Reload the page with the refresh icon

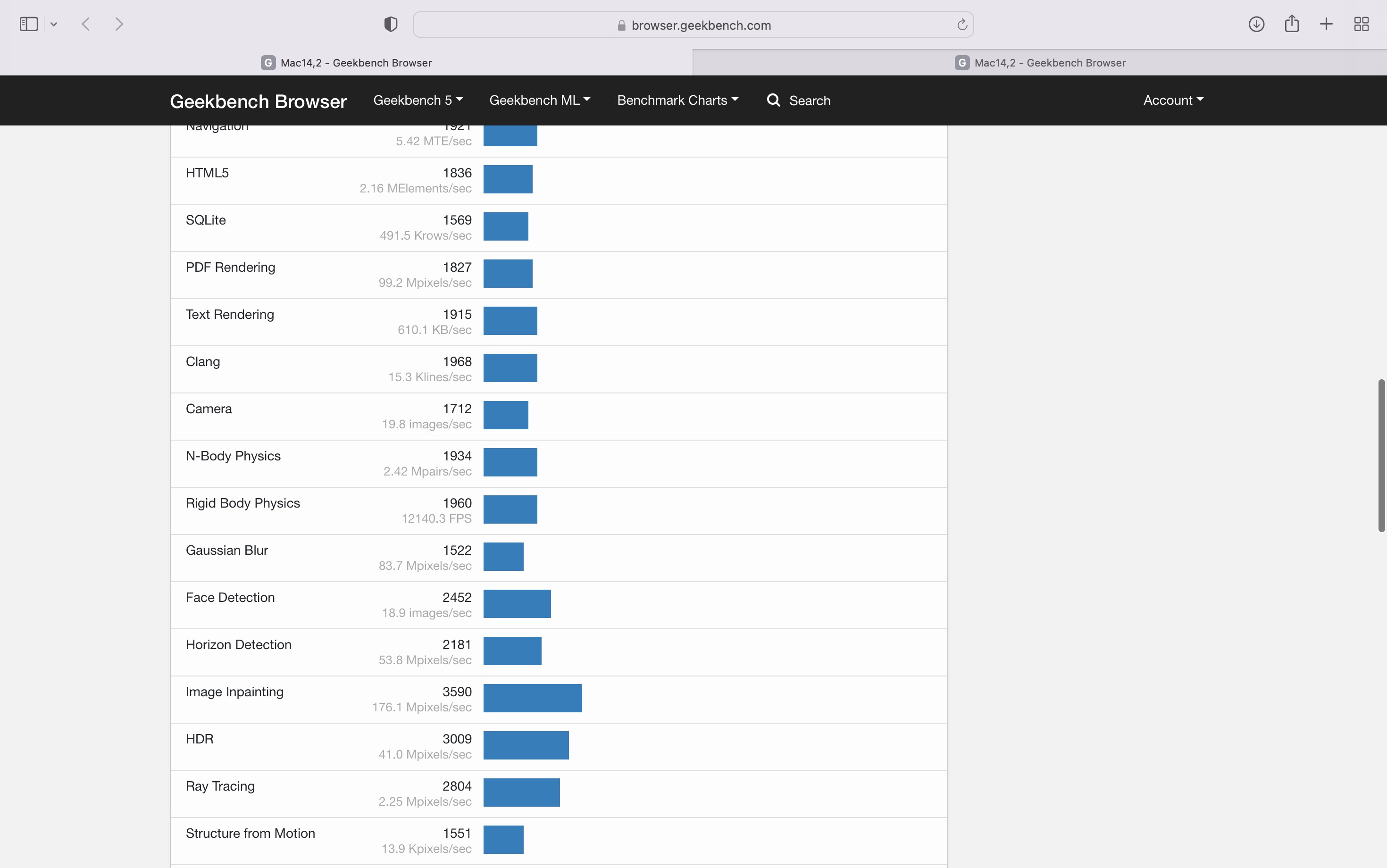coord(962,25)
